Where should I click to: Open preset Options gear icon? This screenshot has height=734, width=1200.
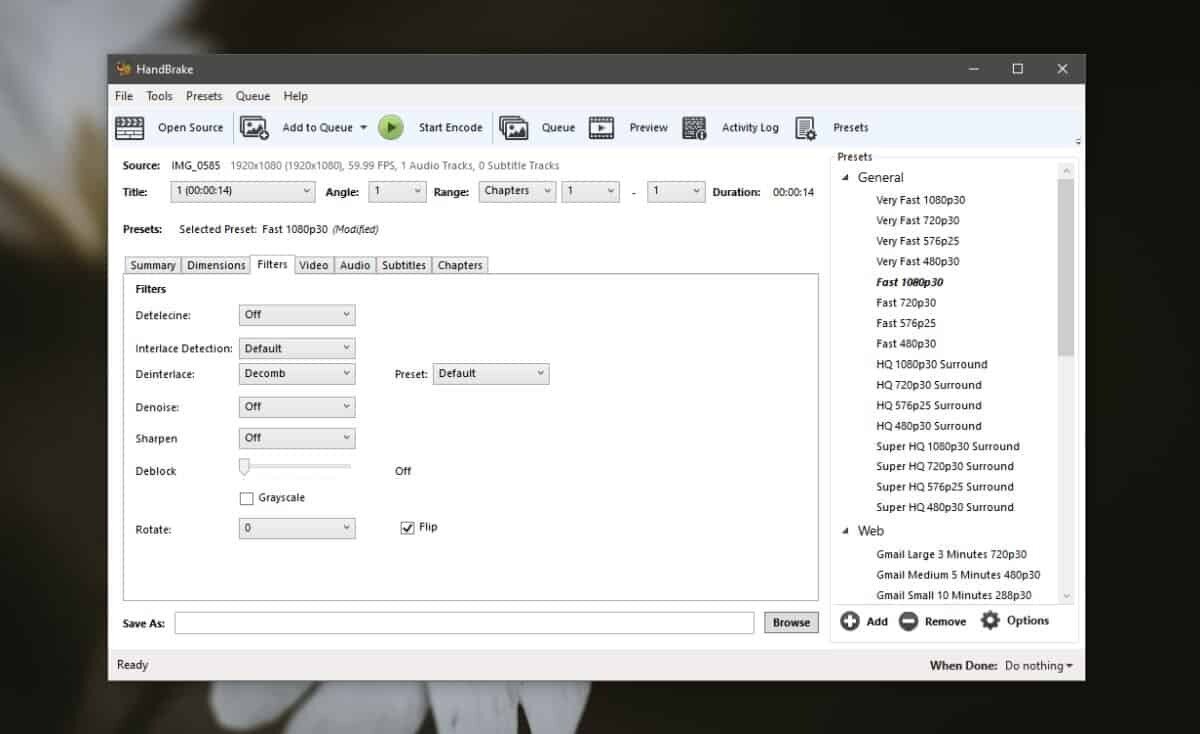990,621
